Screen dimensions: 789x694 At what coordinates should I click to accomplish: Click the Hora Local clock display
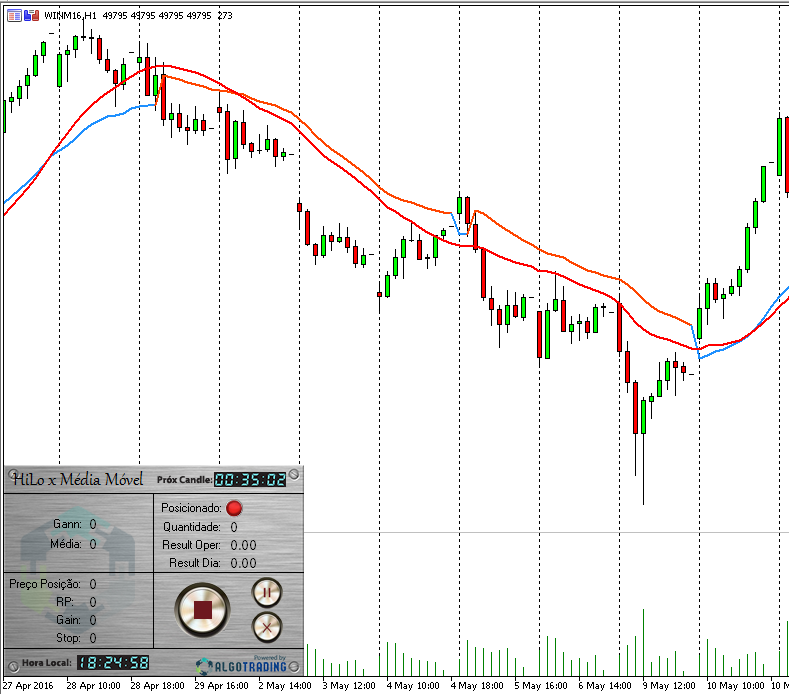point(113,663)
